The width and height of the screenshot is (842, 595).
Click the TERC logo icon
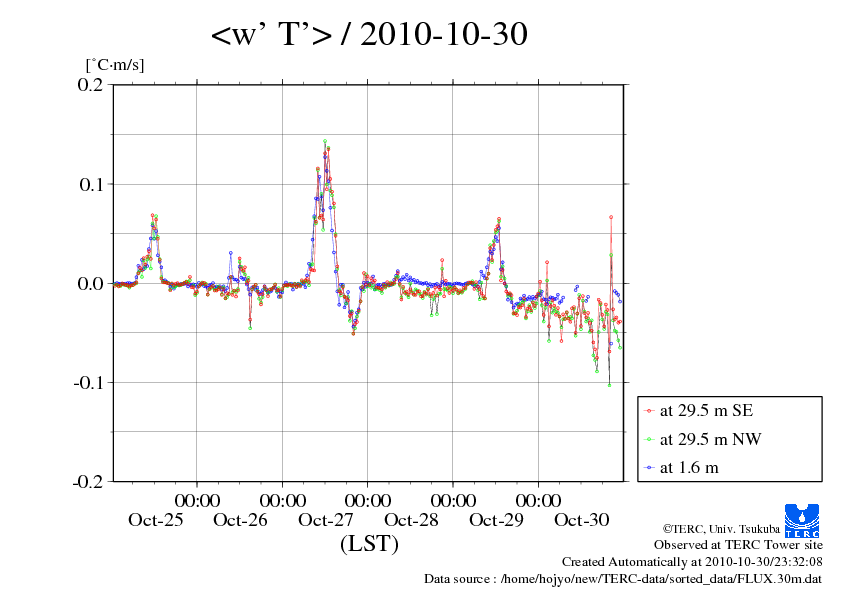[802, 521]
